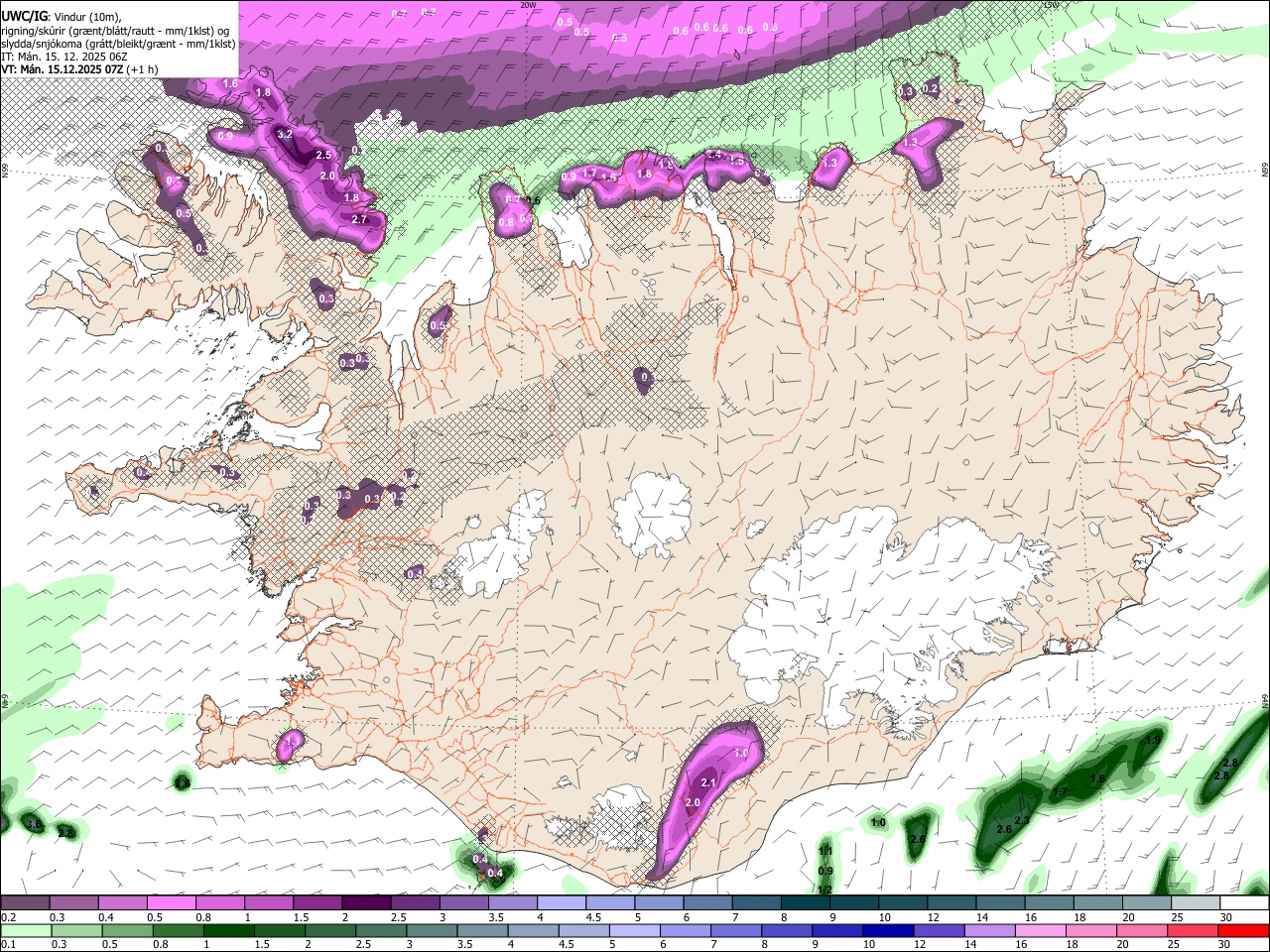The image size is (1270, 952).
Task: Click the 0.1 label under the bottom legend row
Action: [8, 944]
